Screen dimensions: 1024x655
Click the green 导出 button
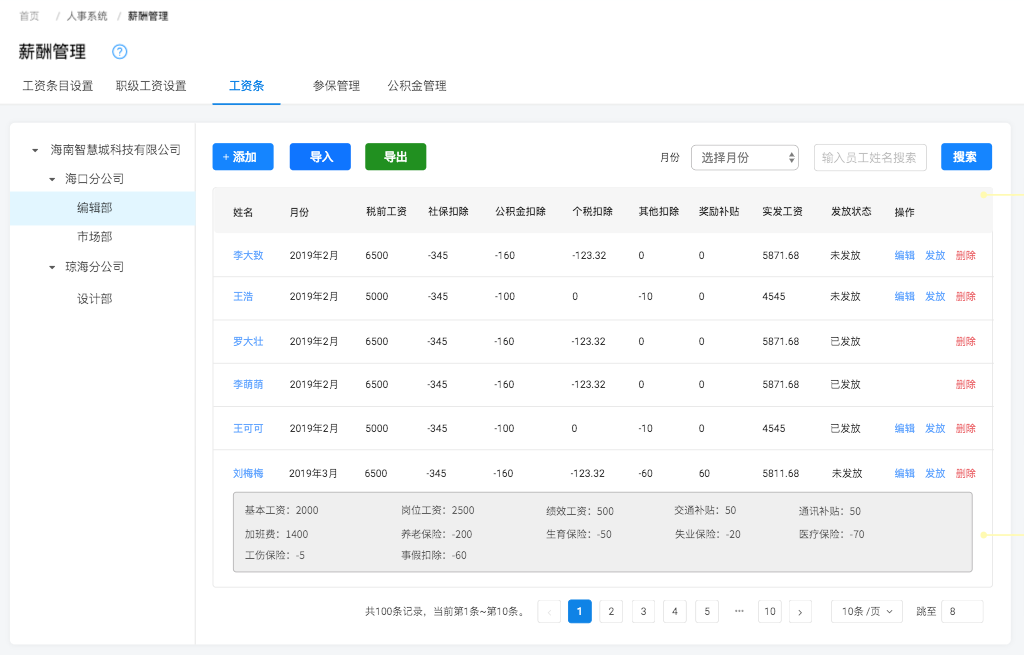pos(395,157)
